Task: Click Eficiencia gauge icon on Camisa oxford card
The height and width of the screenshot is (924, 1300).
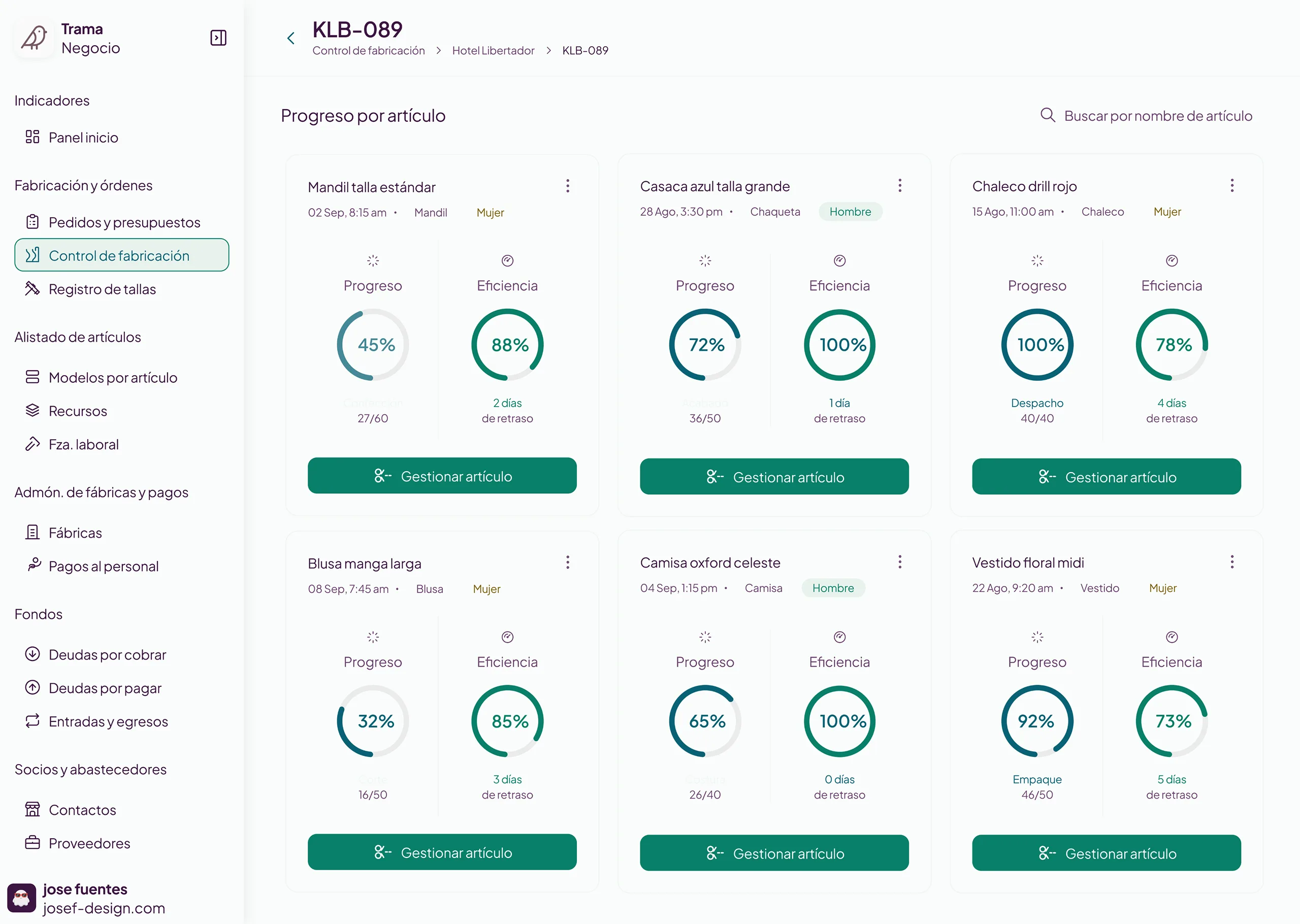Action: pos(840,637)
